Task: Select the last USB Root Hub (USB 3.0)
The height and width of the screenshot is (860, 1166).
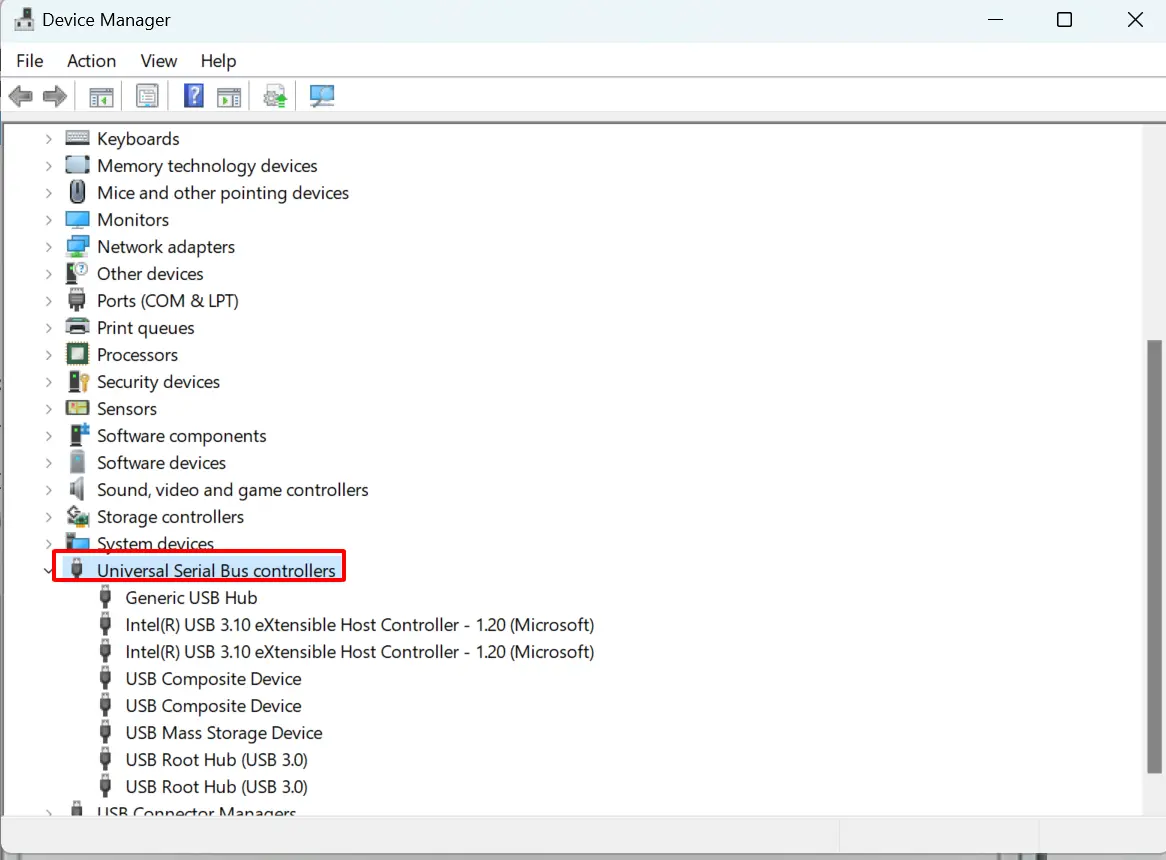Action: coord(216,786)
